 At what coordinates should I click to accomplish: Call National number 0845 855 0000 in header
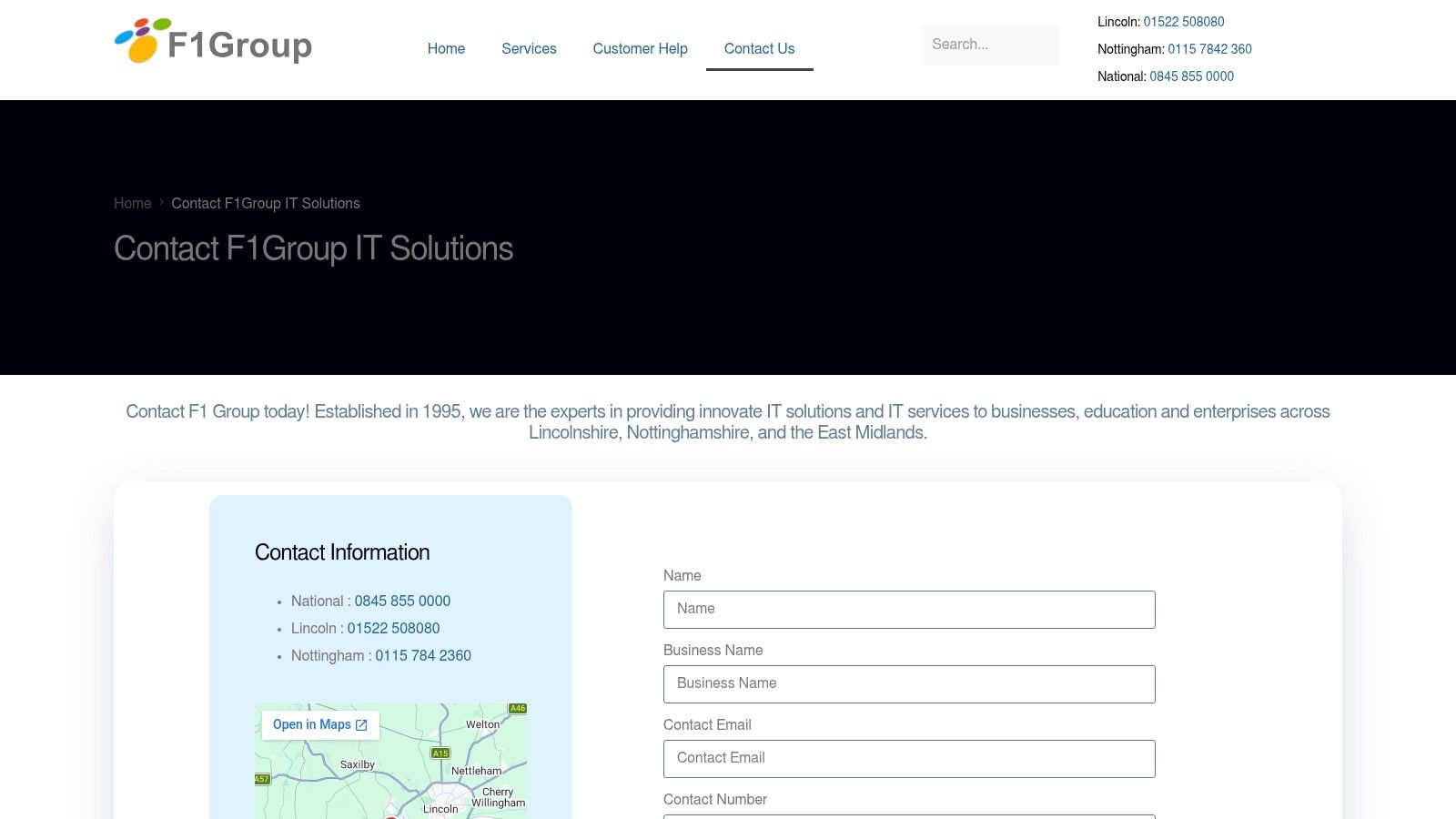(1191, 76)
